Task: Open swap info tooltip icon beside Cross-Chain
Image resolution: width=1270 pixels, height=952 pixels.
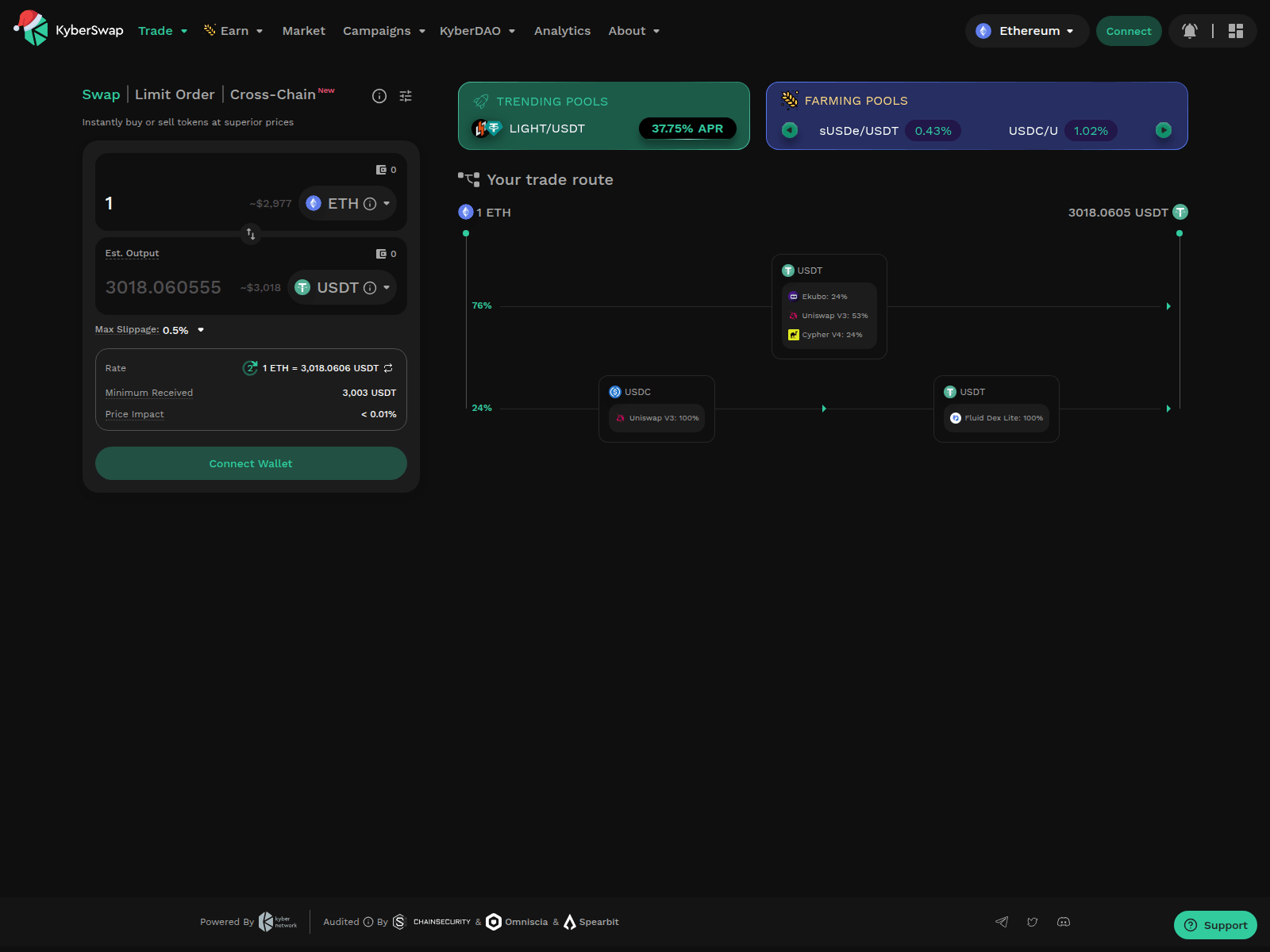Action: point(379,96)
